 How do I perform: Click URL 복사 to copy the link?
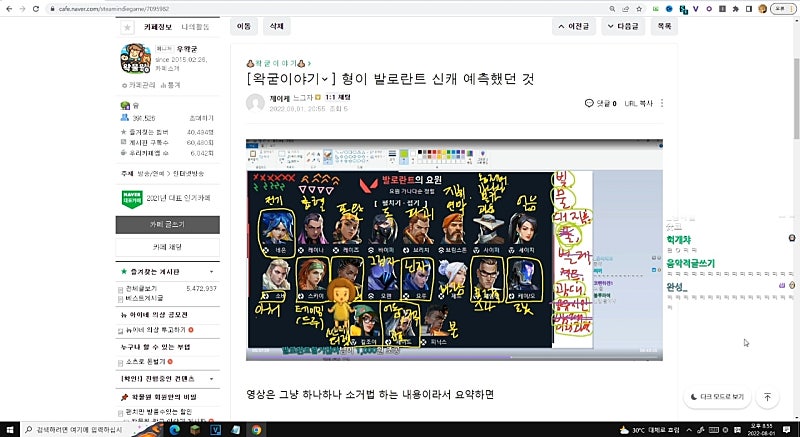click(639, 103)
